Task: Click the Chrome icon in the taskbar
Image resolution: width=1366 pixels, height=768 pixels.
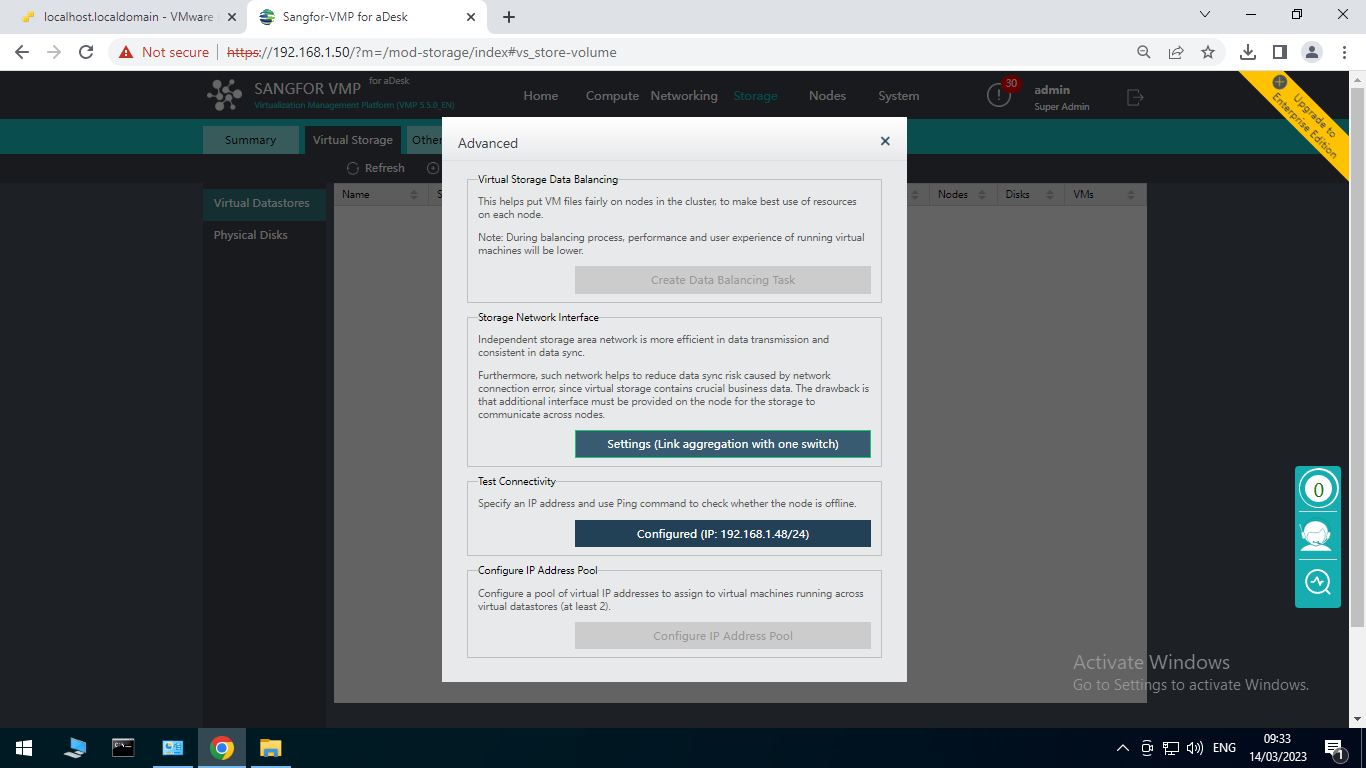Action: pos(221,747)
